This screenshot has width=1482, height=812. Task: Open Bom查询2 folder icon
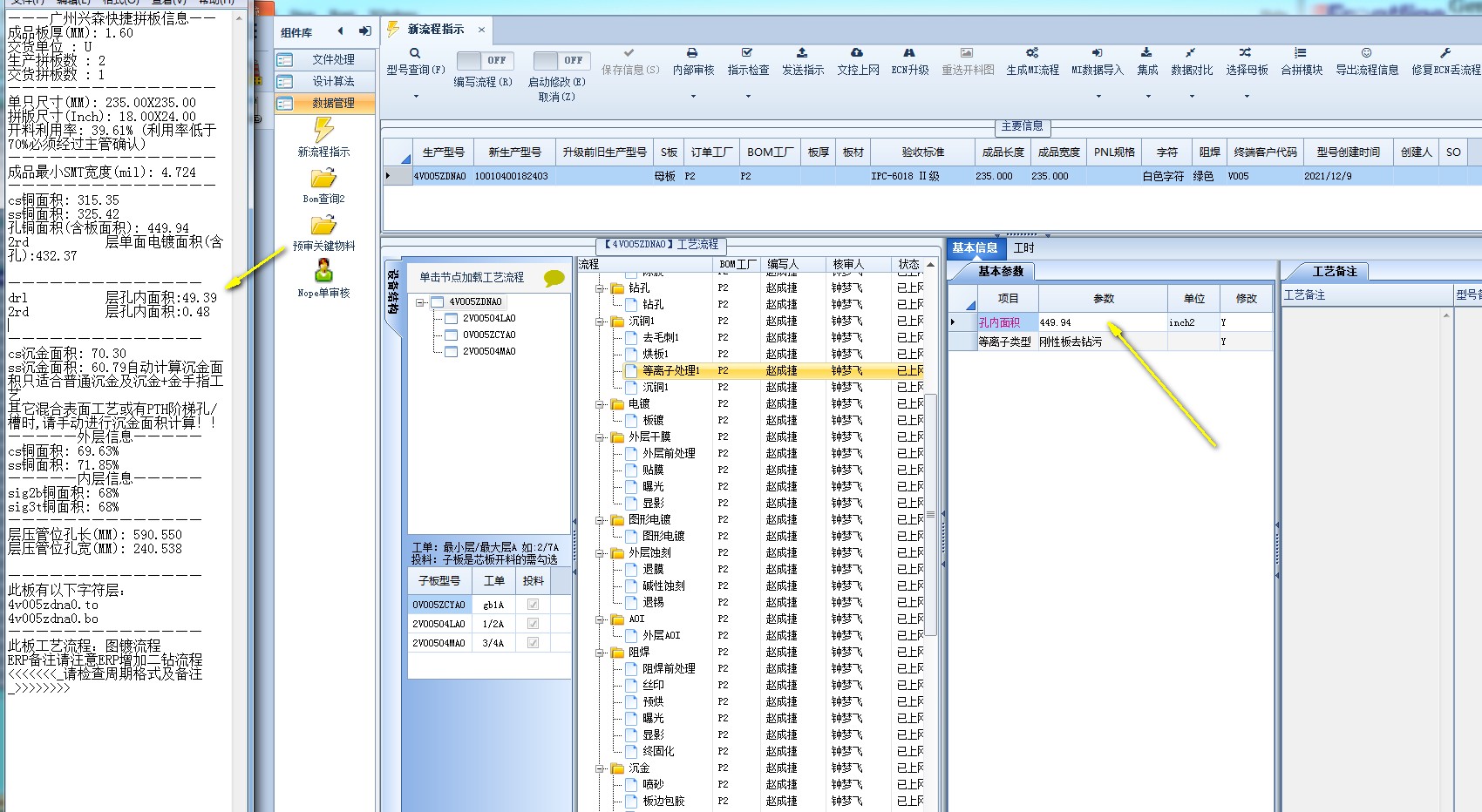click(x=323, y=179)
